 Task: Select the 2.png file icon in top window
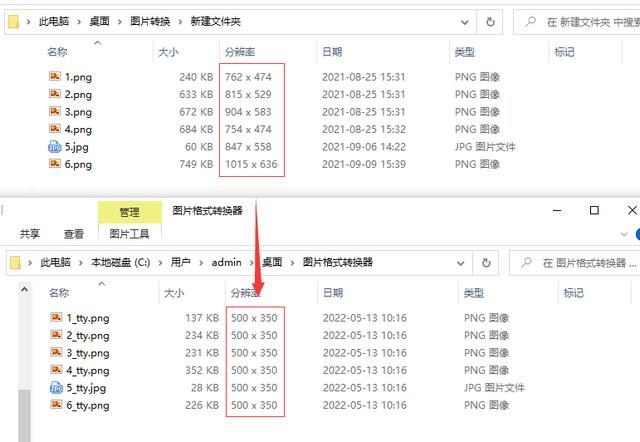pyautogui.click(x=55, y=94)
